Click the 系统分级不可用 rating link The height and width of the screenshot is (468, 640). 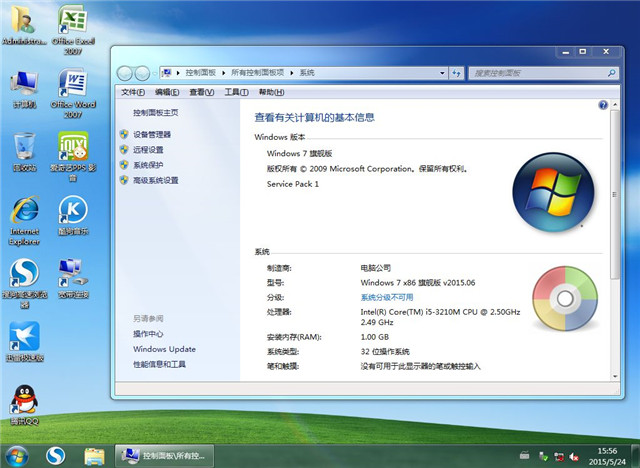tap(387, 297)
